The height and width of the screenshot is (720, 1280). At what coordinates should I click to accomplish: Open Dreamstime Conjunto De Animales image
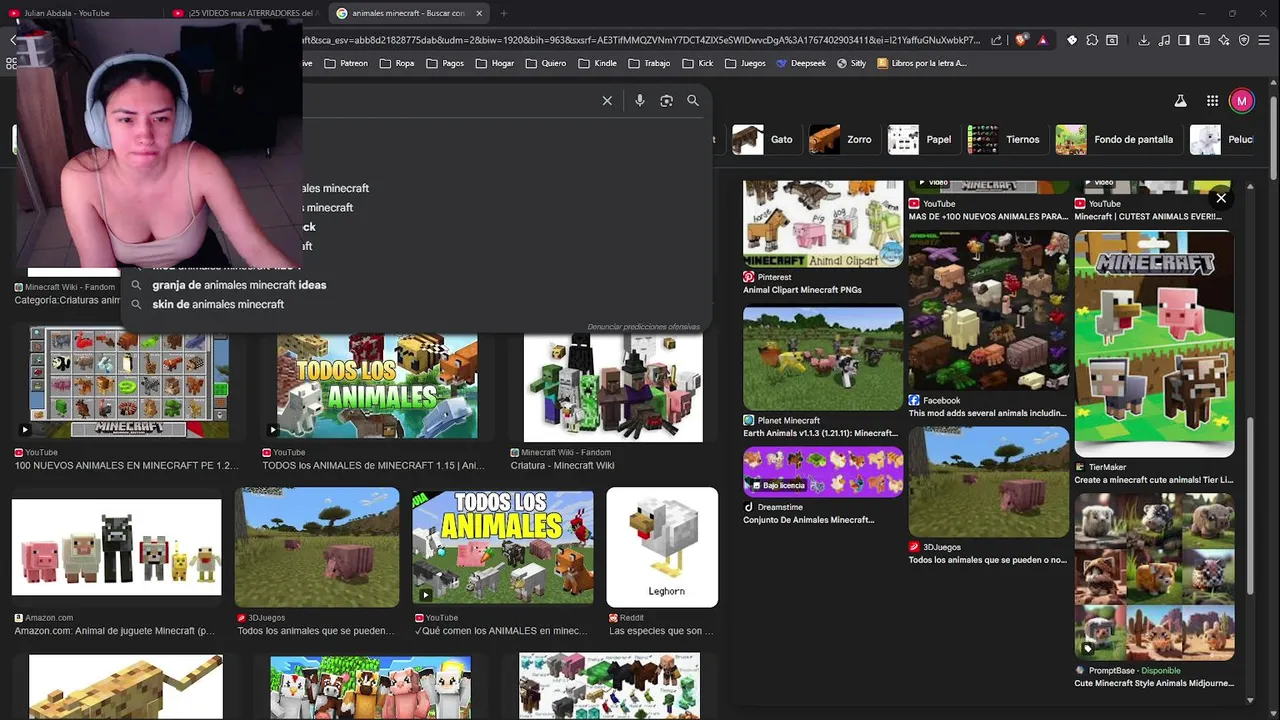click(823, 472)
